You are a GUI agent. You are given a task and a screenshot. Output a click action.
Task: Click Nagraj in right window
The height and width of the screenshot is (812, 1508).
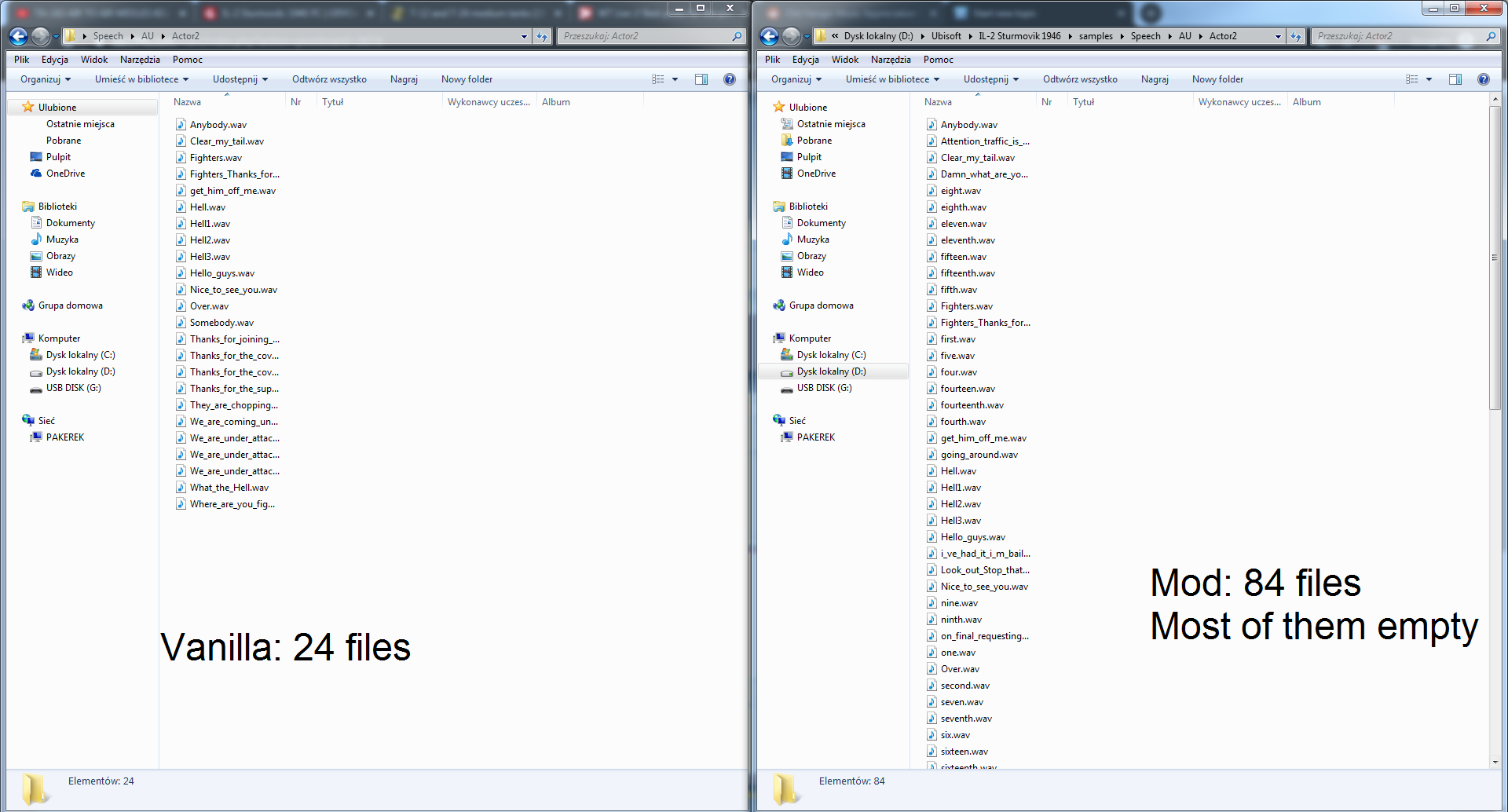tap(1155, 79)
